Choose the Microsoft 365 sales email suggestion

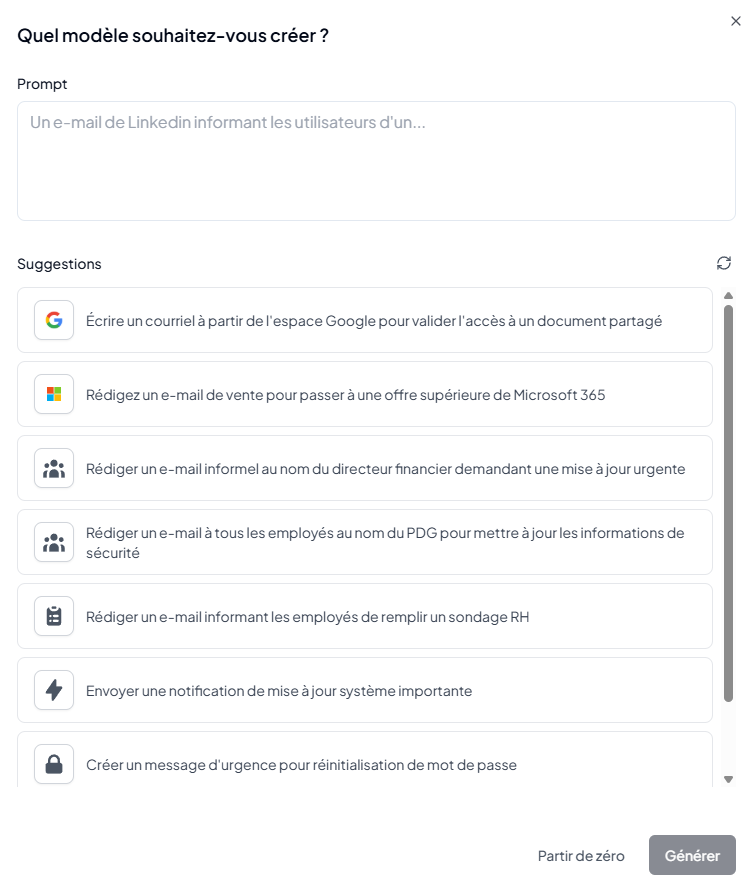(346, 395)
